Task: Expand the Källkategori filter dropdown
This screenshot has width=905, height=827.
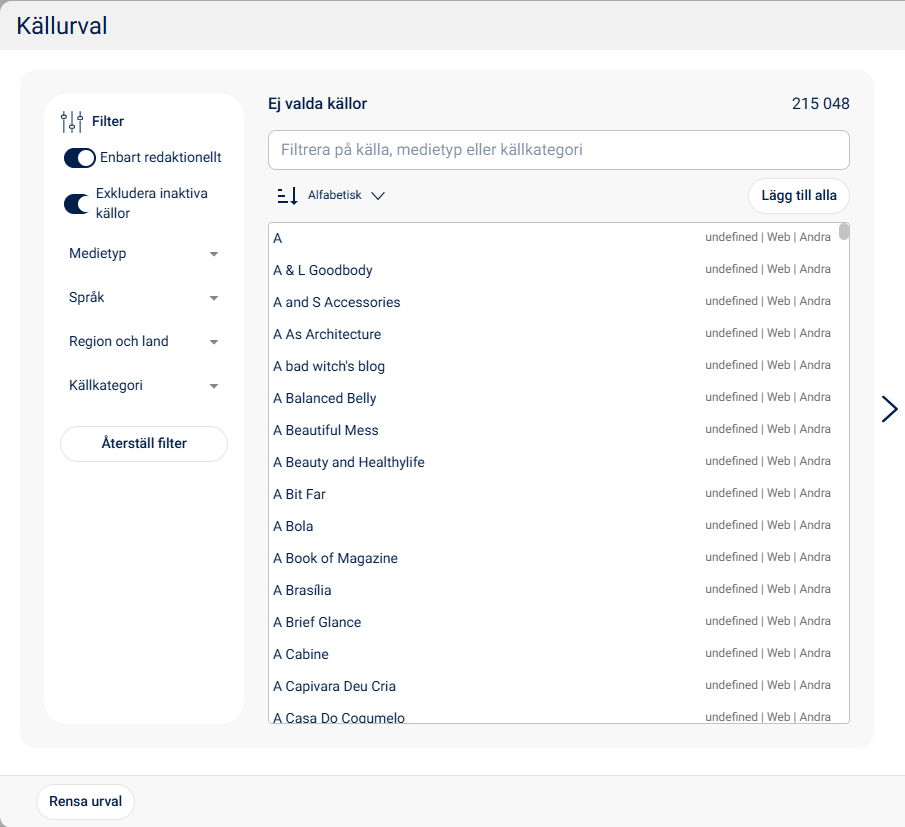Action: pyautogui.click(x=144, y=386)
